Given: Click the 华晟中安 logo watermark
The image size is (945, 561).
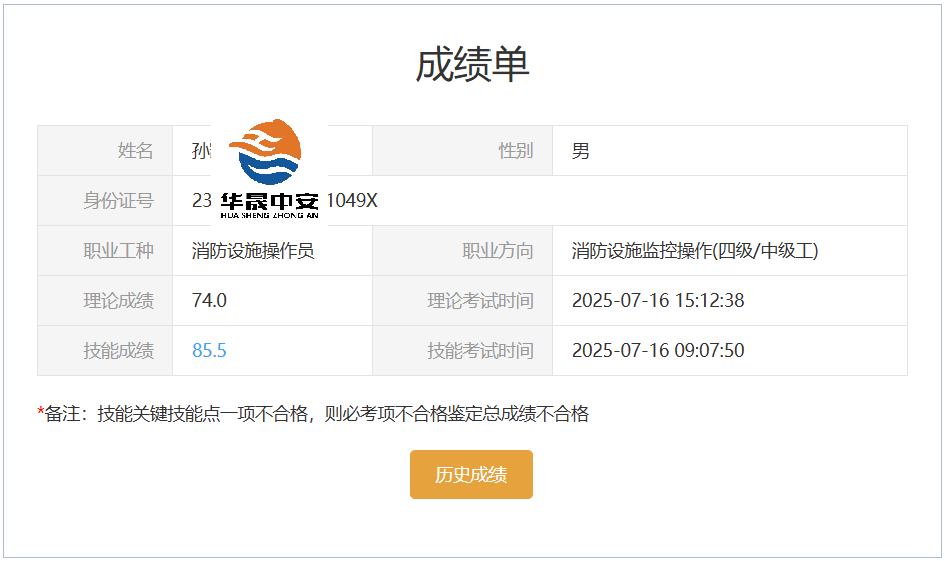Looking at the screenshot, I should pyautogui.click(x=269, y=170).
